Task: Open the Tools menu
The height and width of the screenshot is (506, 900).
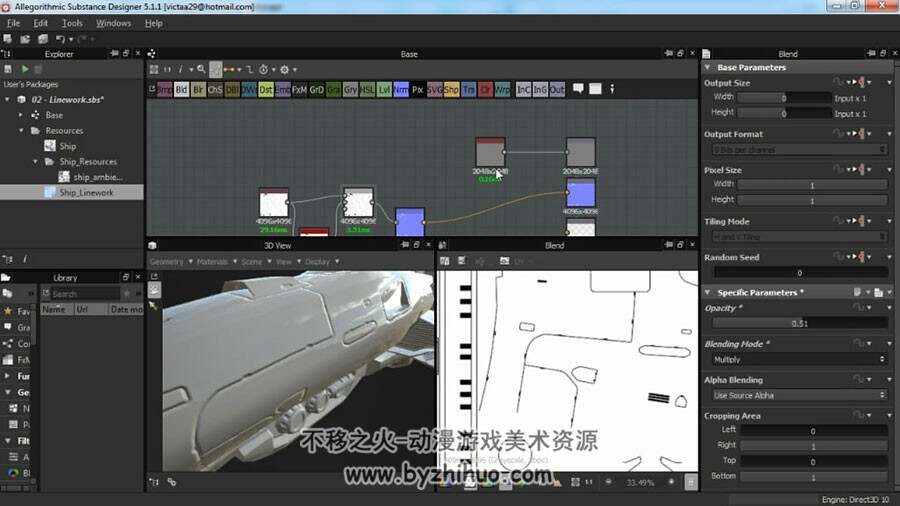Action: 72,23
